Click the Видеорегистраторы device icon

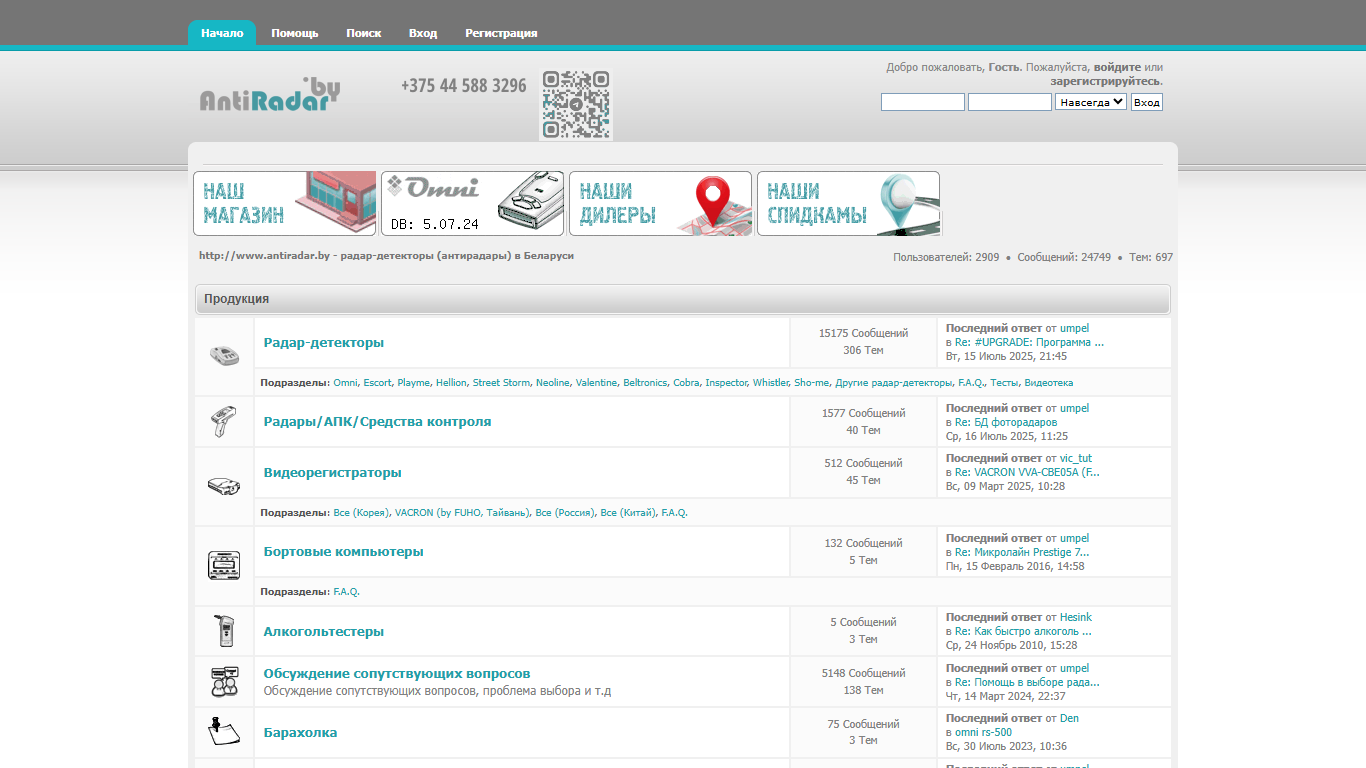click(224, 486)
